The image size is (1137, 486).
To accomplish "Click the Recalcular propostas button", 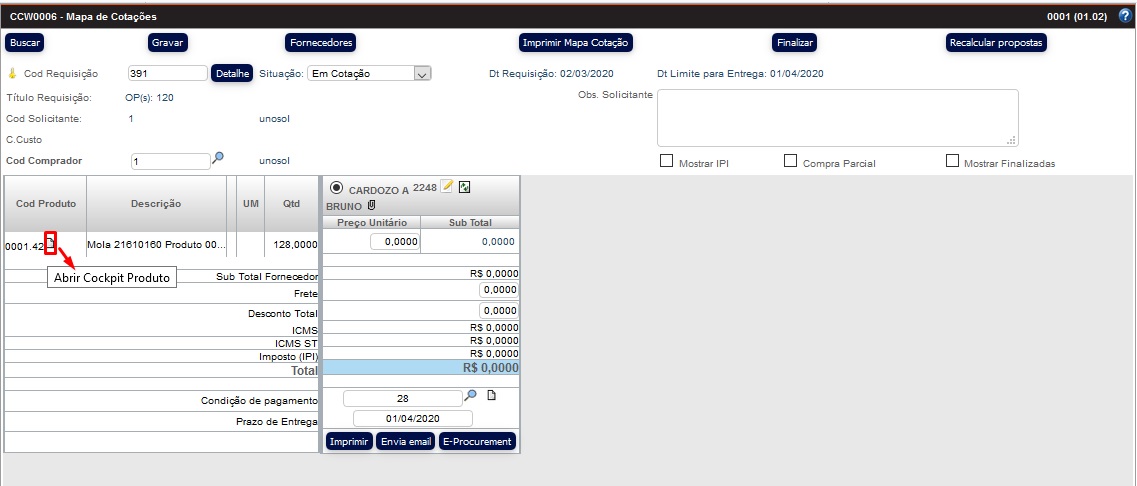I will (x=996, y=43).
